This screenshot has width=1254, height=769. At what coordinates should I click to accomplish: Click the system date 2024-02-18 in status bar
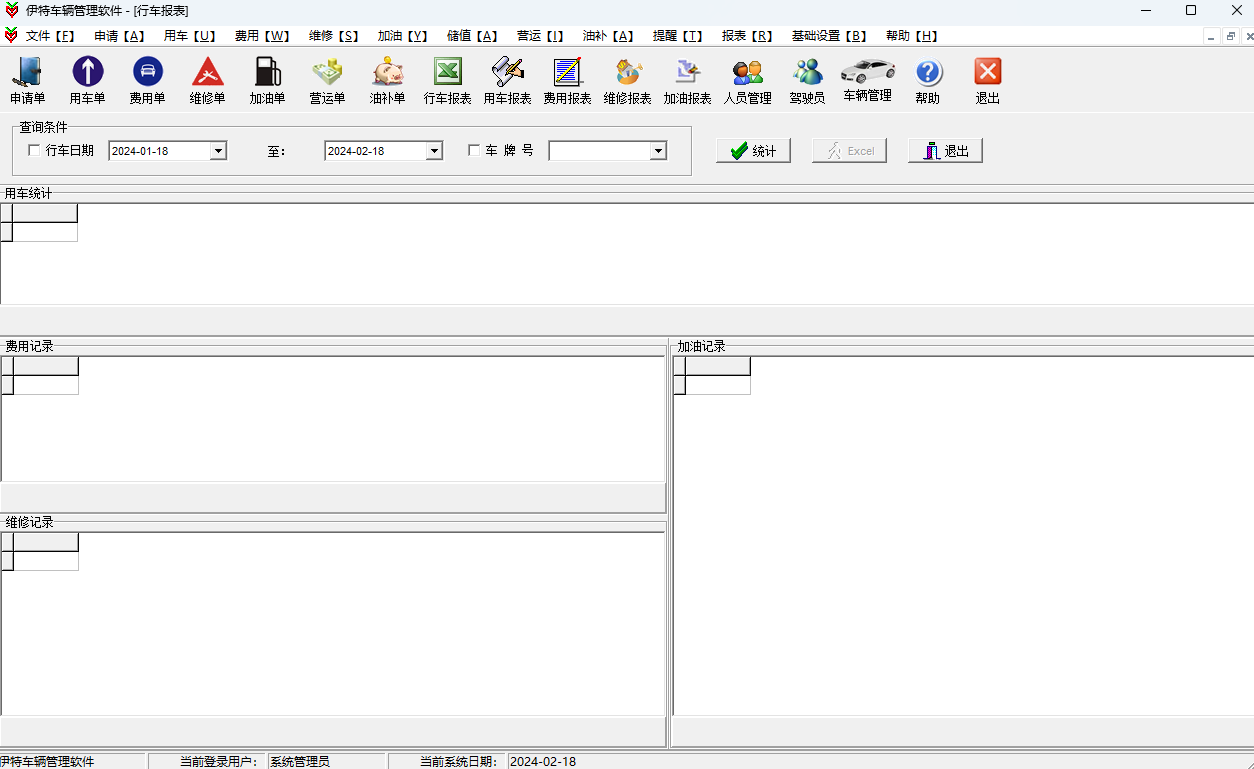click(x=543, y=762)
